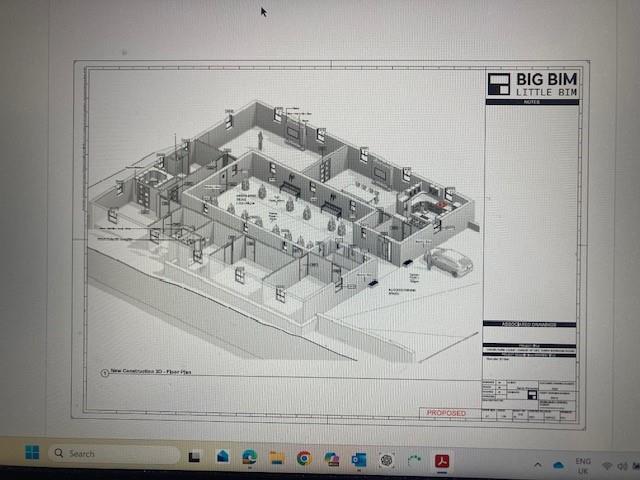Screen dimensions: 640x480
Task: Click the view number circle beside the title
Action: (x=105, y=373)
